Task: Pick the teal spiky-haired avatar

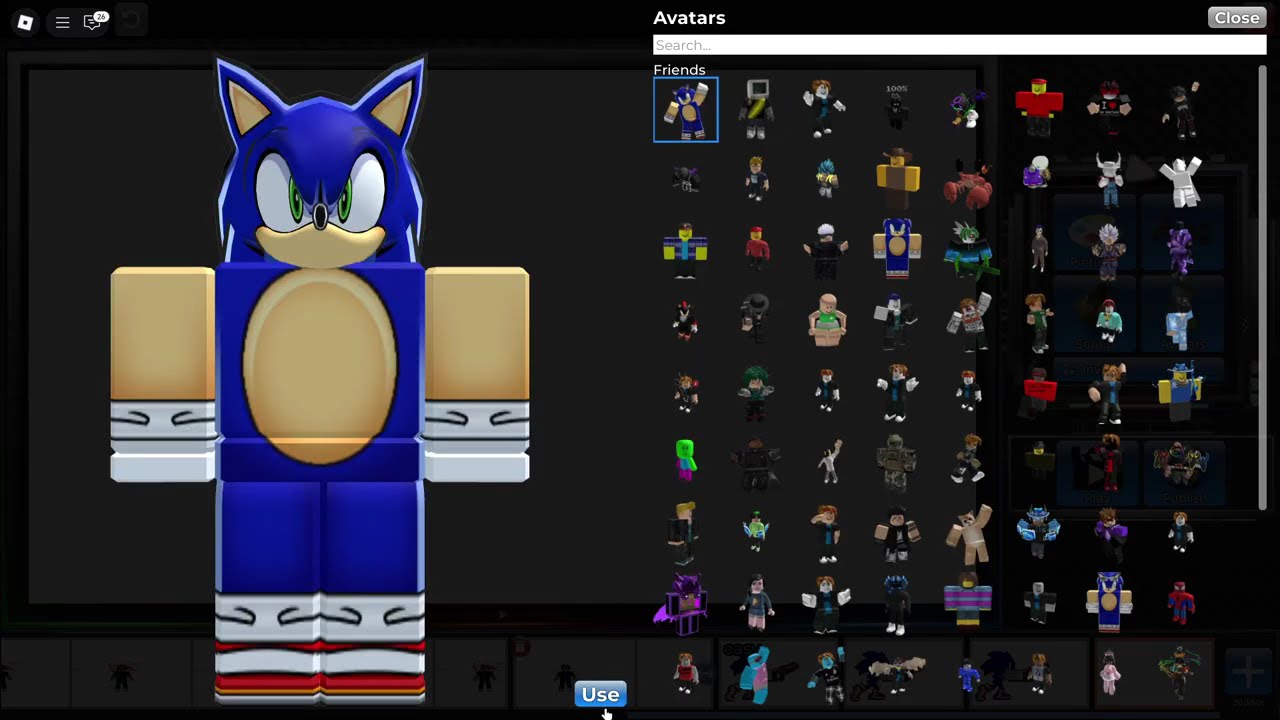Action: (x=826, y=178)
